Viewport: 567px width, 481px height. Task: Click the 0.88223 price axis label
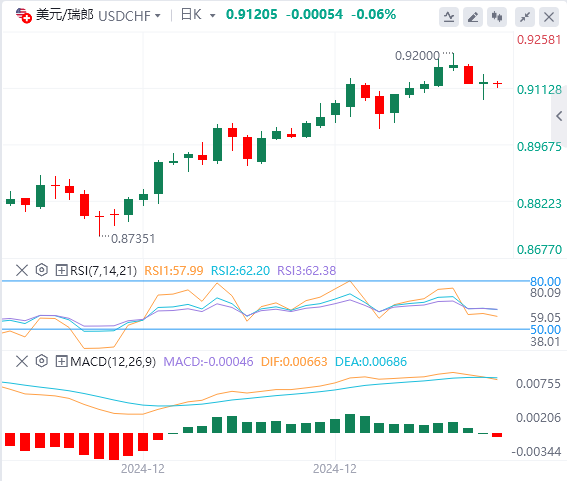[x=539, y=204]
